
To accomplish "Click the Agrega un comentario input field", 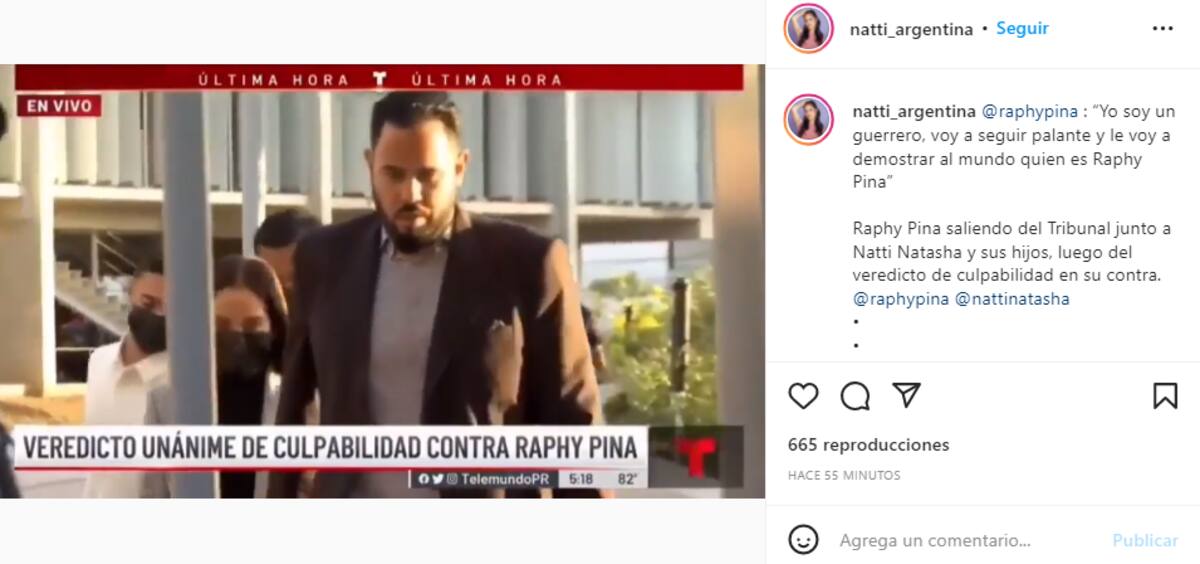I will (966, 540).
